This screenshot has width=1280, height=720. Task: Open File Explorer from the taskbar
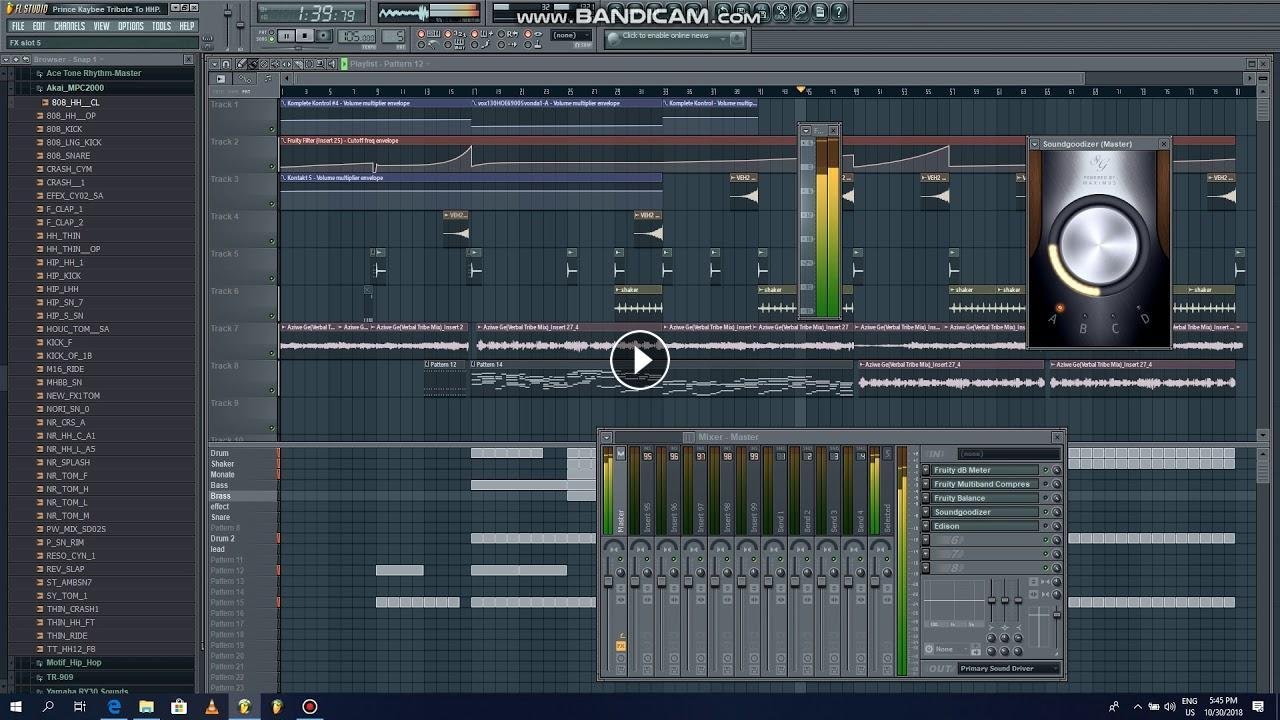coord(147,707)
